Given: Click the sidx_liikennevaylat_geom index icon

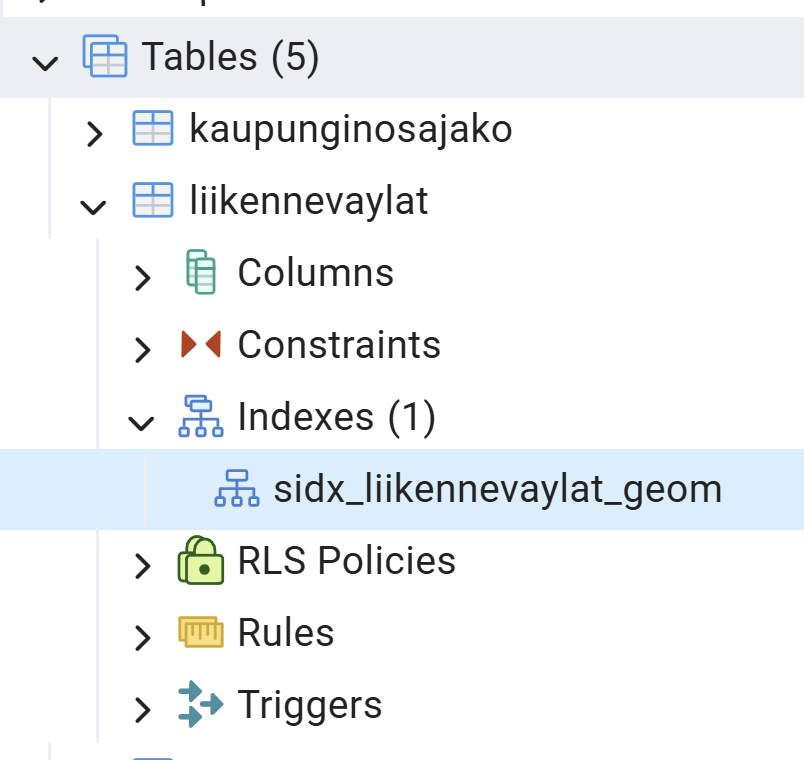Looking at the screenshot, I should (237, 488).
